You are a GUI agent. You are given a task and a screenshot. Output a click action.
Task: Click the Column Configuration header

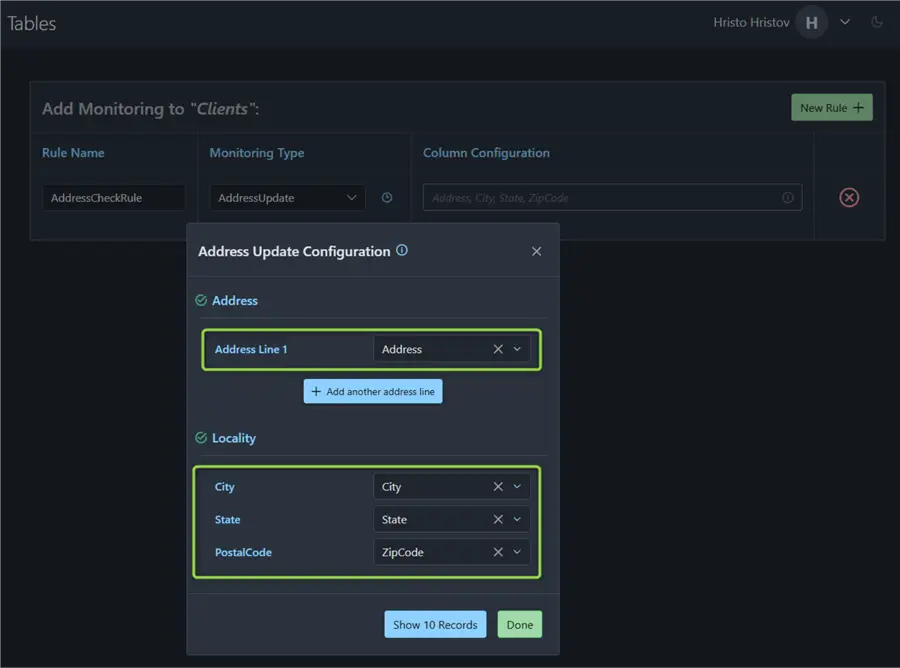pos(486,153)
